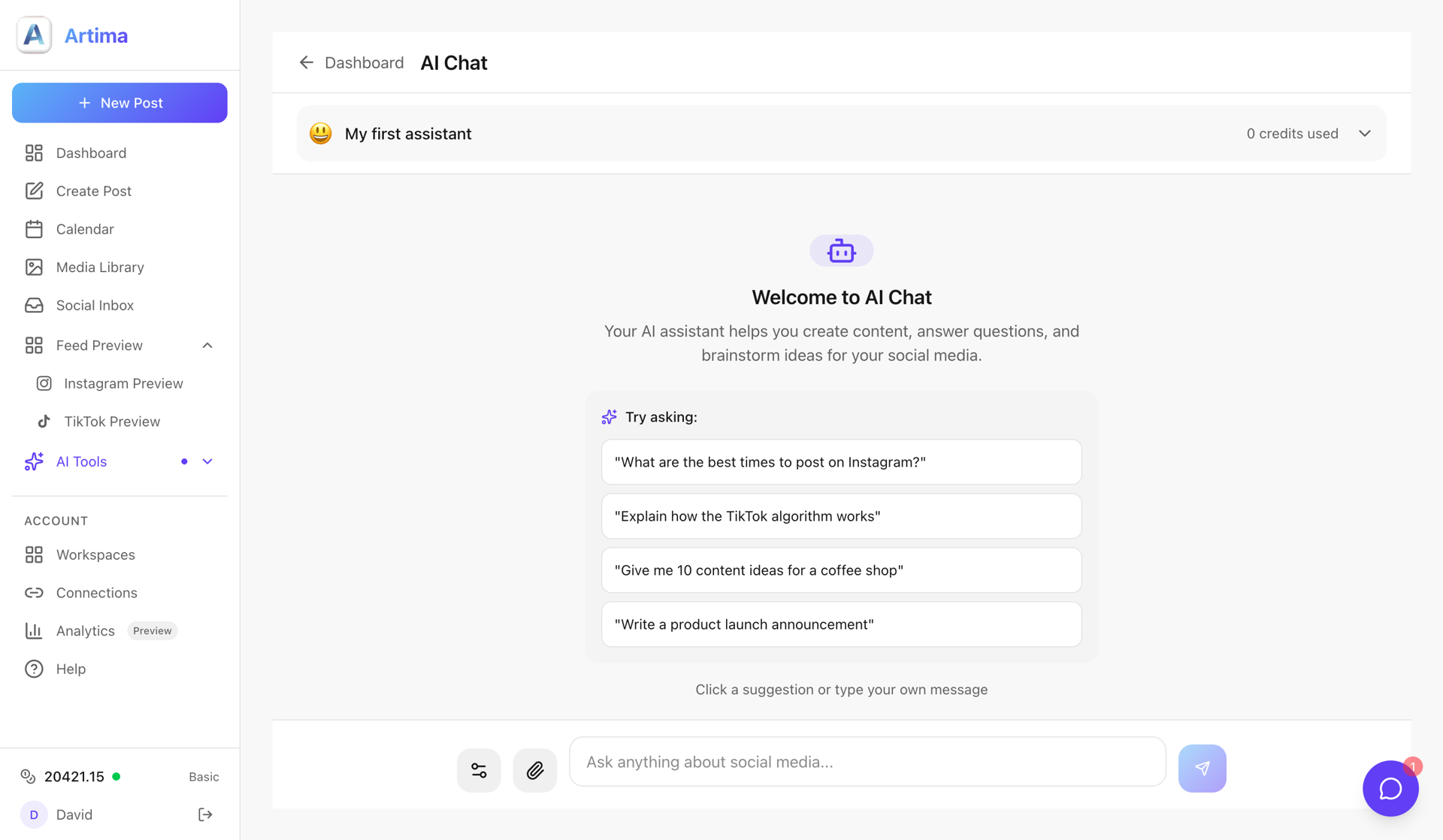Focus the Ask anything message input field
Viewport: 1443px width, 840px height.
point(867,762)
